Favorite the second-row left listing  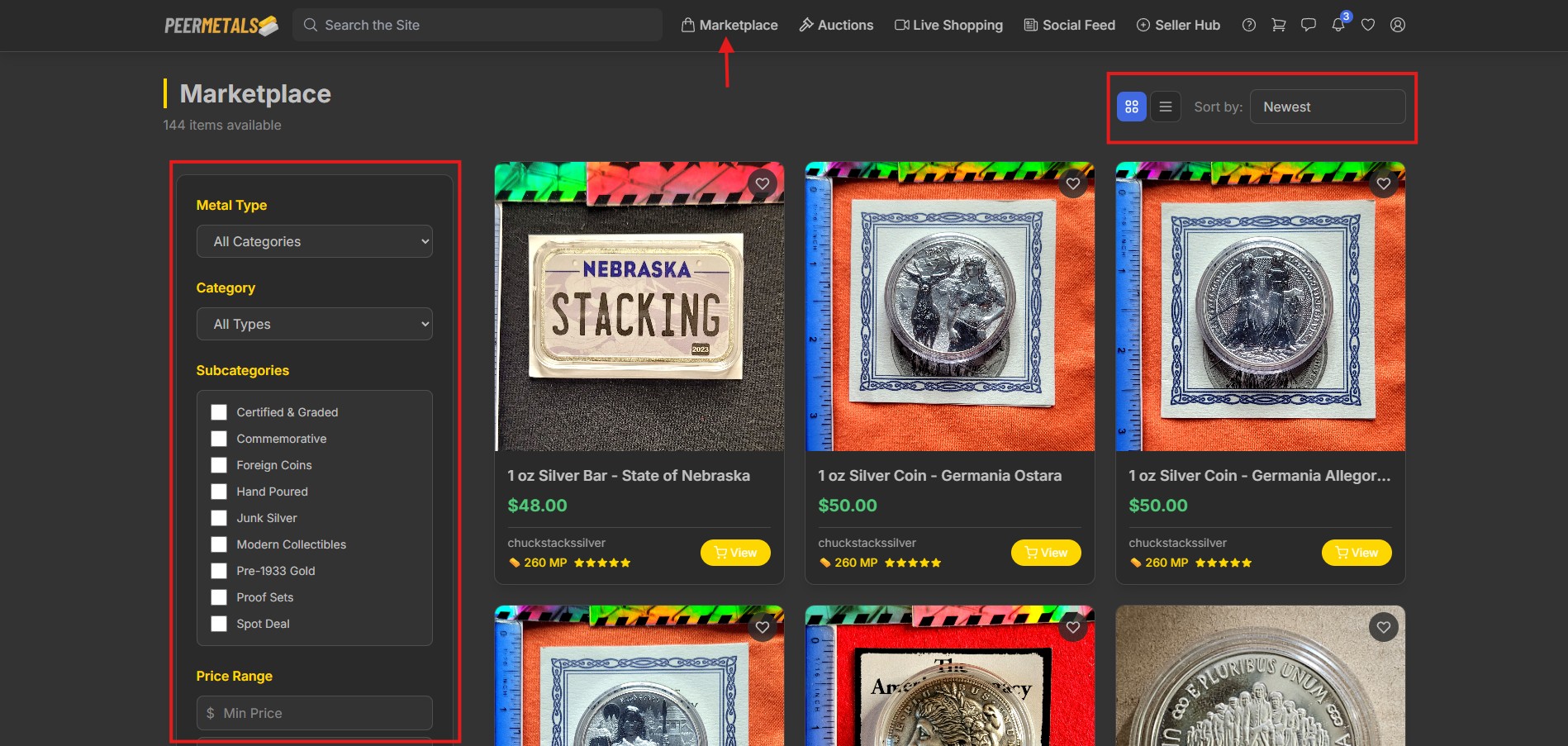point(763,627)
